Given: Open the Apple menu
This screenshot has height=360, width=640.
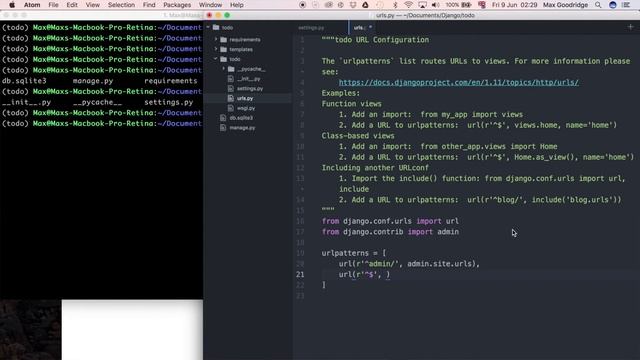Looking at the screenshot, I should pos(12,5).
